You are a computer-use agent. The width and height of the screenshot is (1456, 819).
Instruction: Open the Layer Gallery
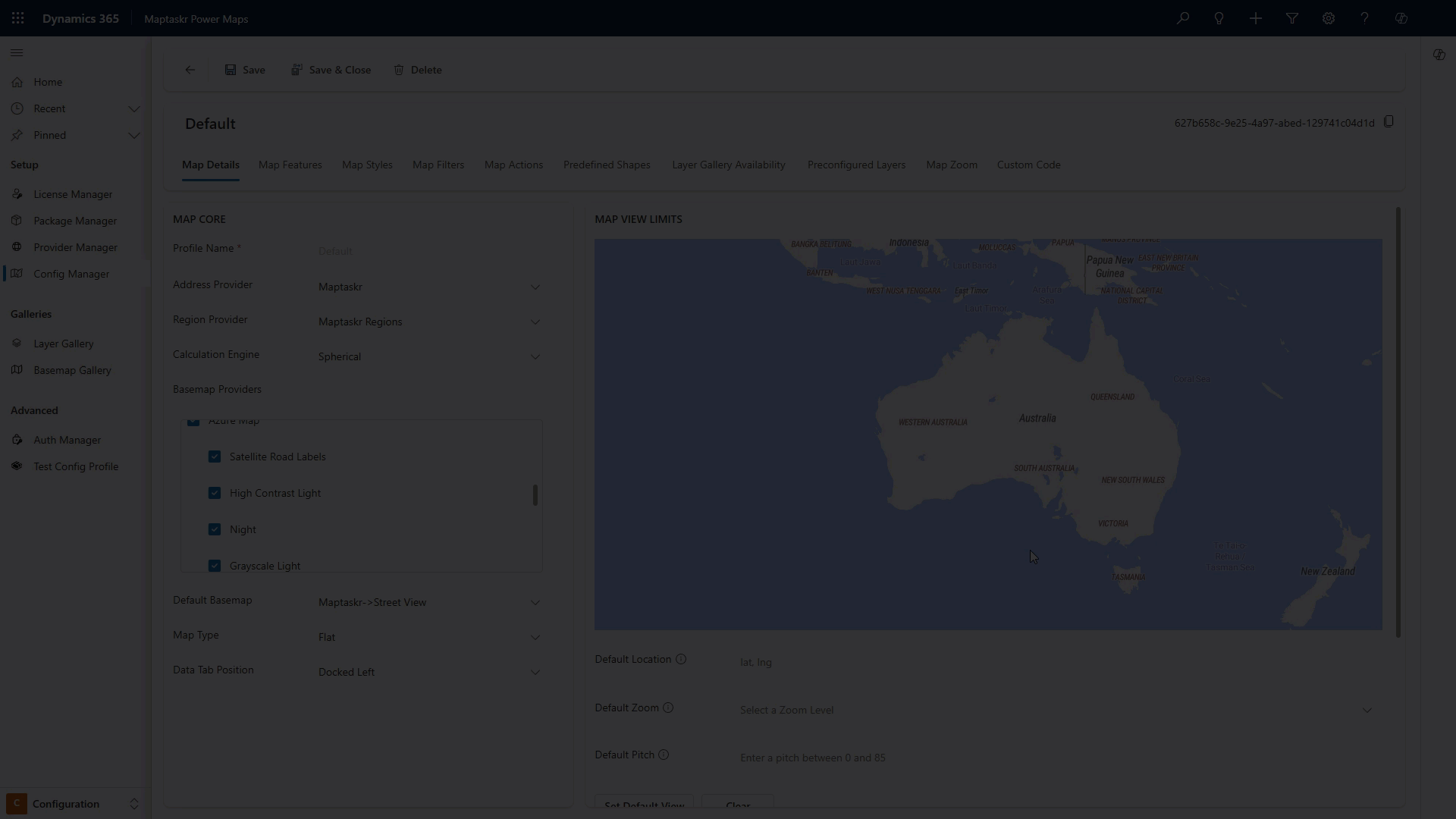(64, 344)
